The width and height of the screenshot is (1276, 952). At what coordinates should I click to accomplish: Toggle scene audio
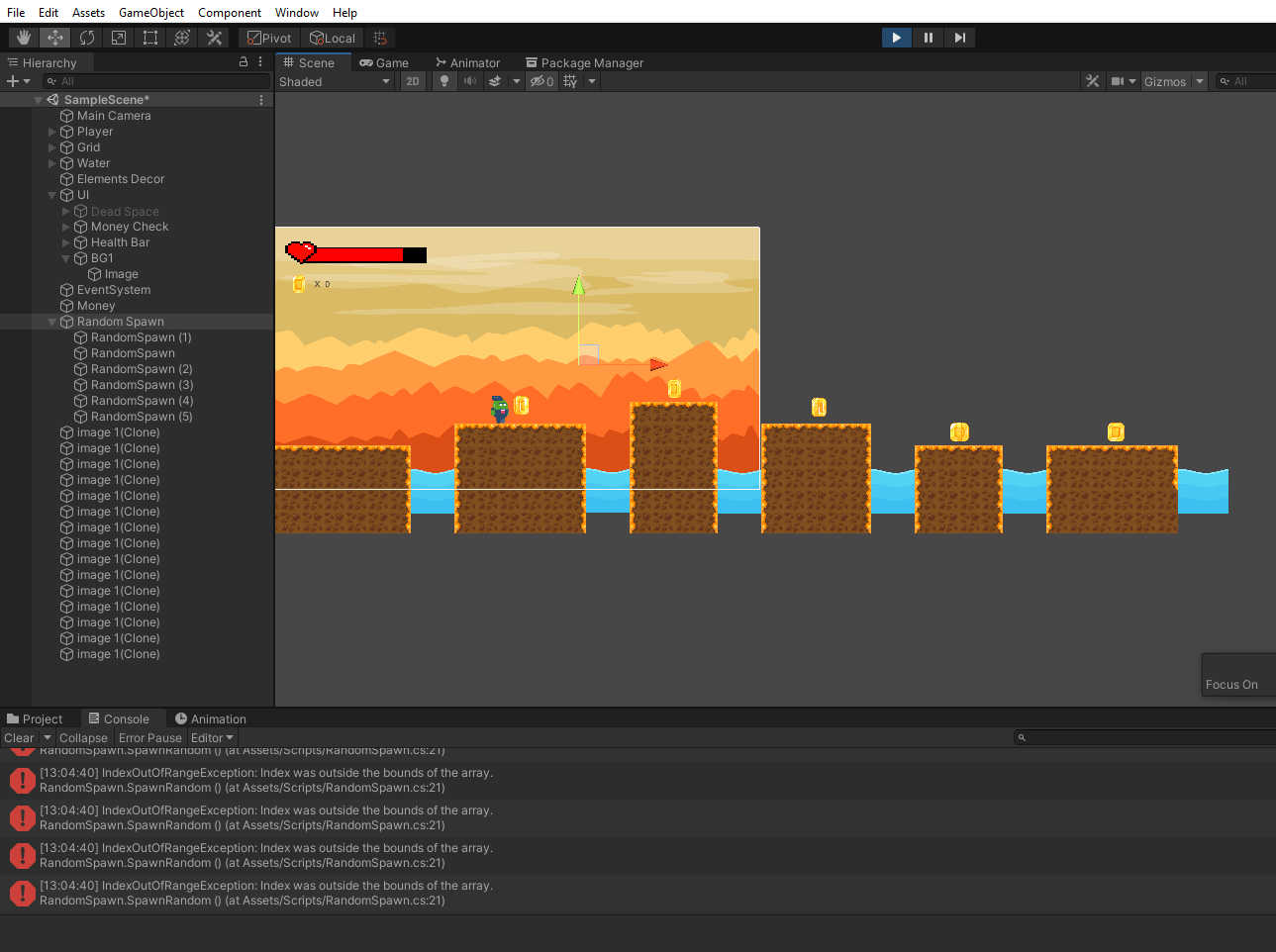tap(469, 81)
